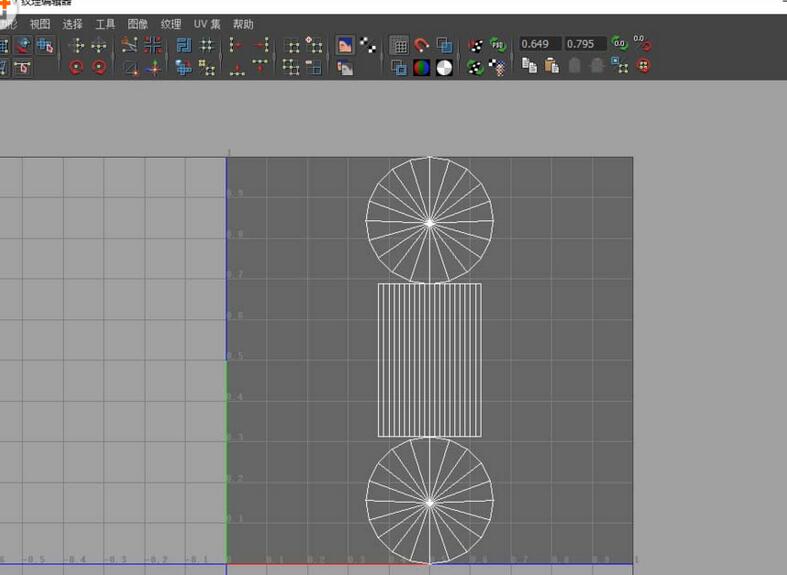Click the cut UV edges scissors icon
The image size is (787, 575).
[x=128, y=45]
